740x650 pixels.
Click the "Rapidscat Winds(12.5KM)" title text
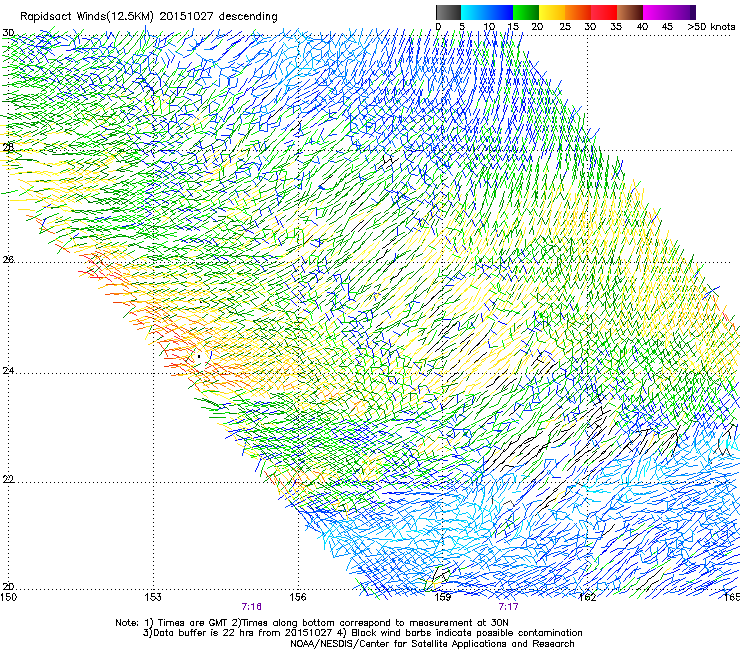[x=87, y=17]
